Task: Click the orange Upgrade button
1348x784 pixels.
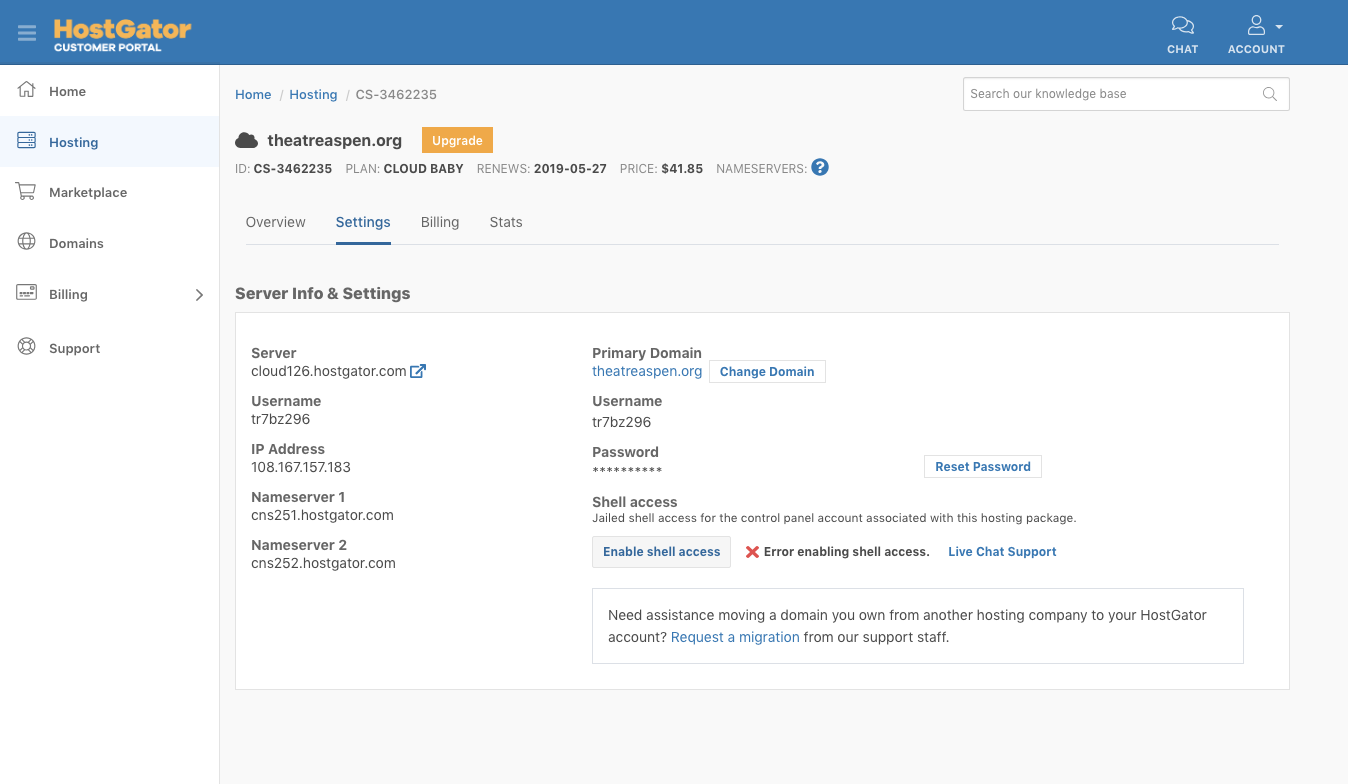Action: (x=457, y=140)
